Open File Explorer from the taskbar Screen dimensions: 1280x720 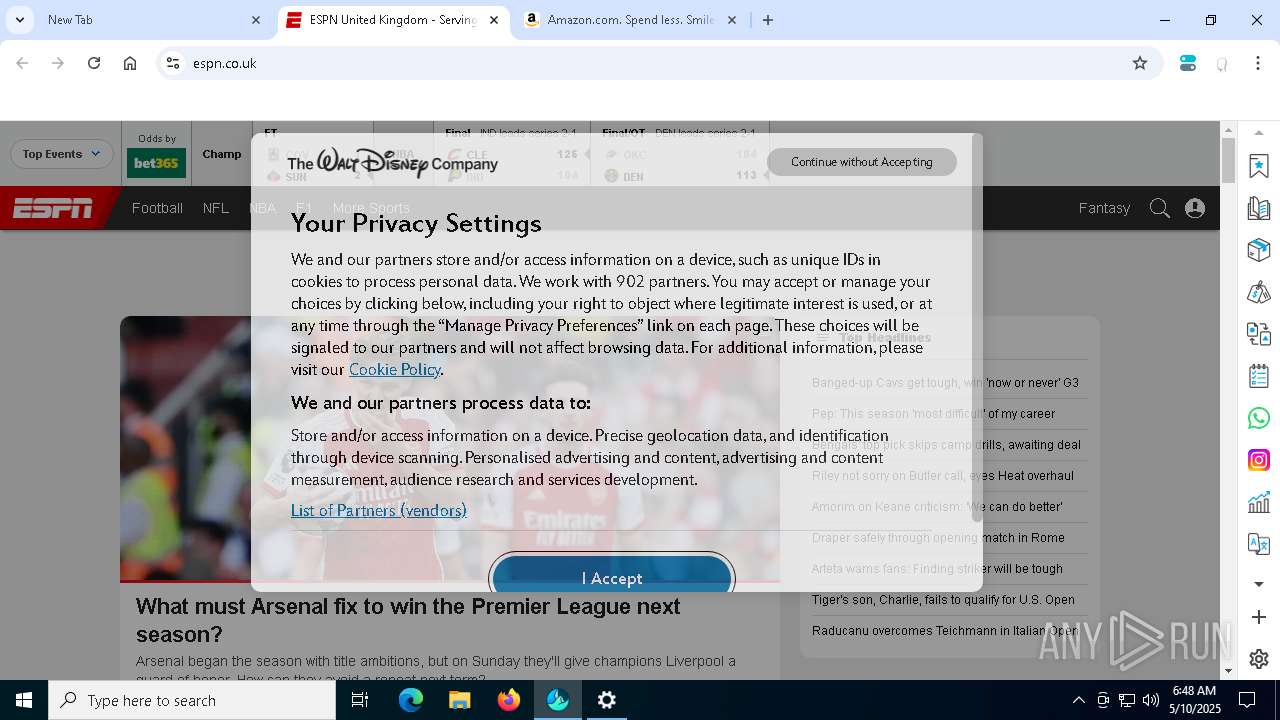pyautogui.click(x=459, y=700)
